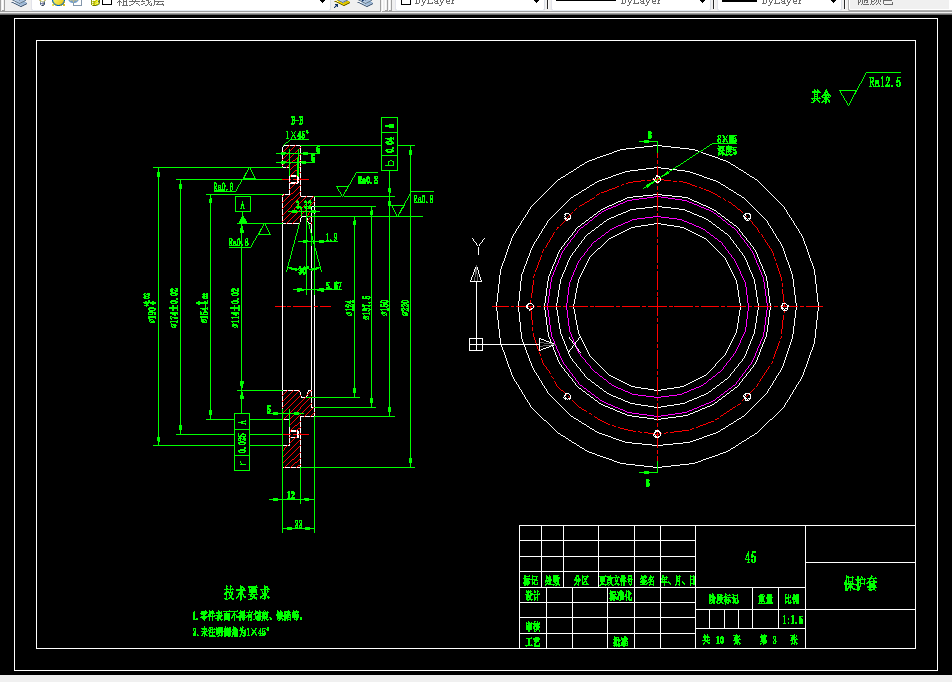Select the ø190 diameter dimension
The height and width of the screenshot is (682, 952).
click(149, 307)
